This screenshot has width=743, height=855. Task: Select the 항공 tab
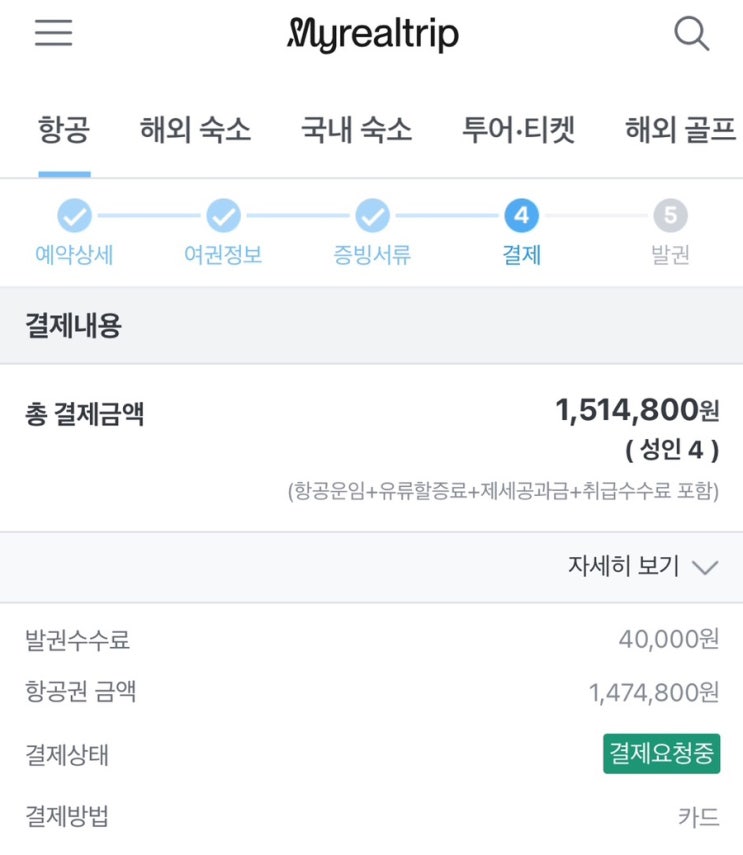coord(64,130)
